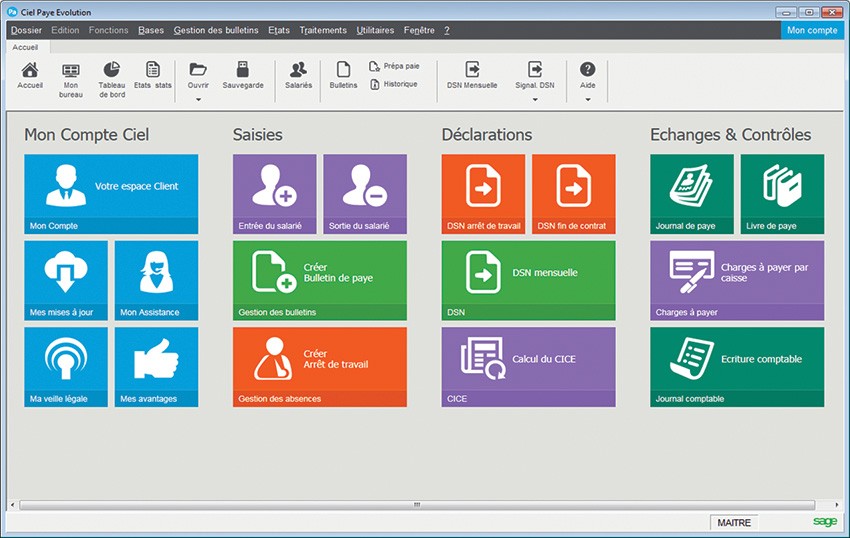Open DSN Mensuelle from the toolbar
The width and height of the screenshot is (850, 538).
click(x=473, y=70)
